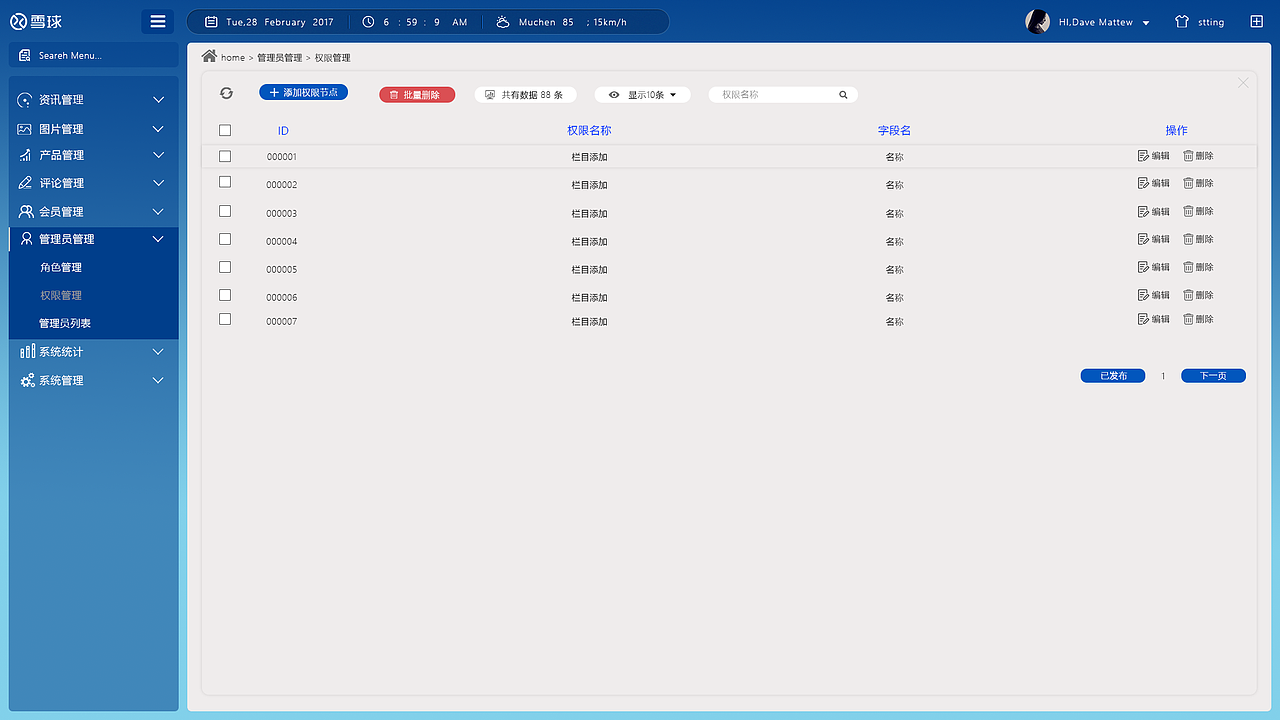Viewport: 1280px width, 720px height.
Task: Click the 已发布 pagination button
Action: (1113, 376)
